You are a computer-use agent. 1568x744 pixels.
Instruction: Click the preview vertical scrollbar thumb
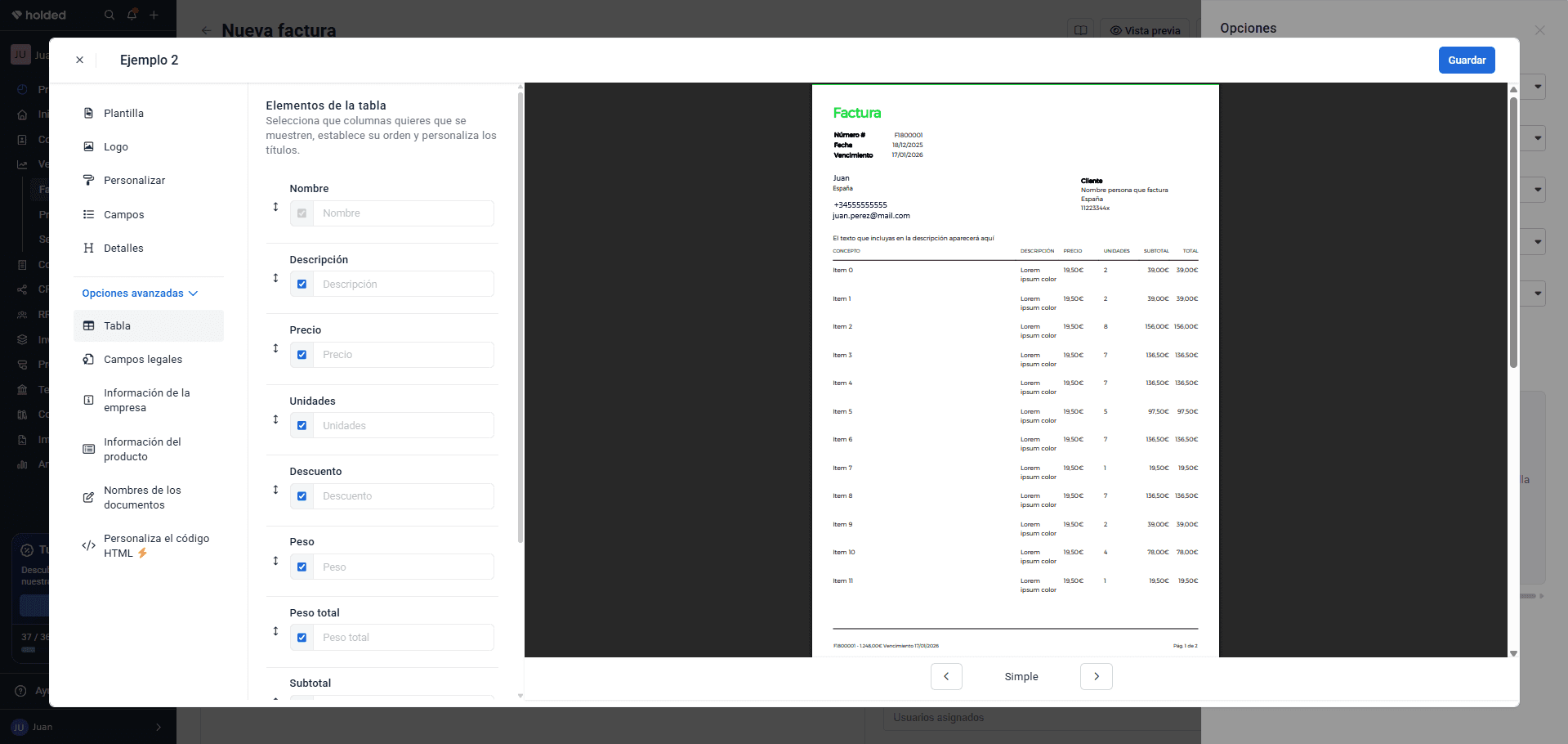pos(1513,233)
